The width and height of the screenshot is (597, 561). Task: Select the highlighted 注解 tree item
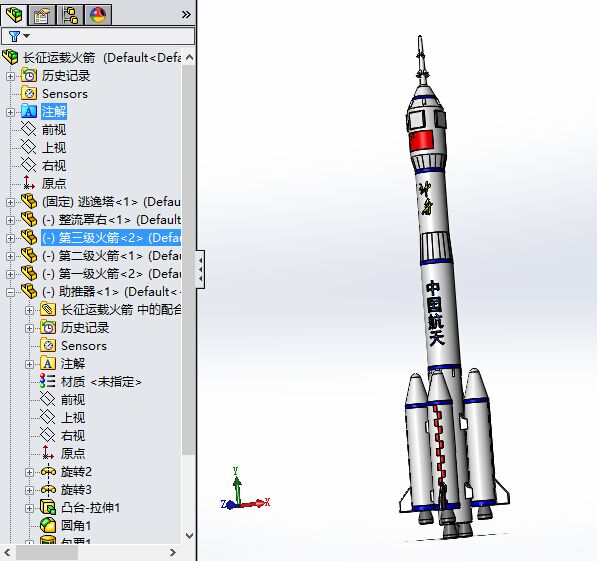54,112
